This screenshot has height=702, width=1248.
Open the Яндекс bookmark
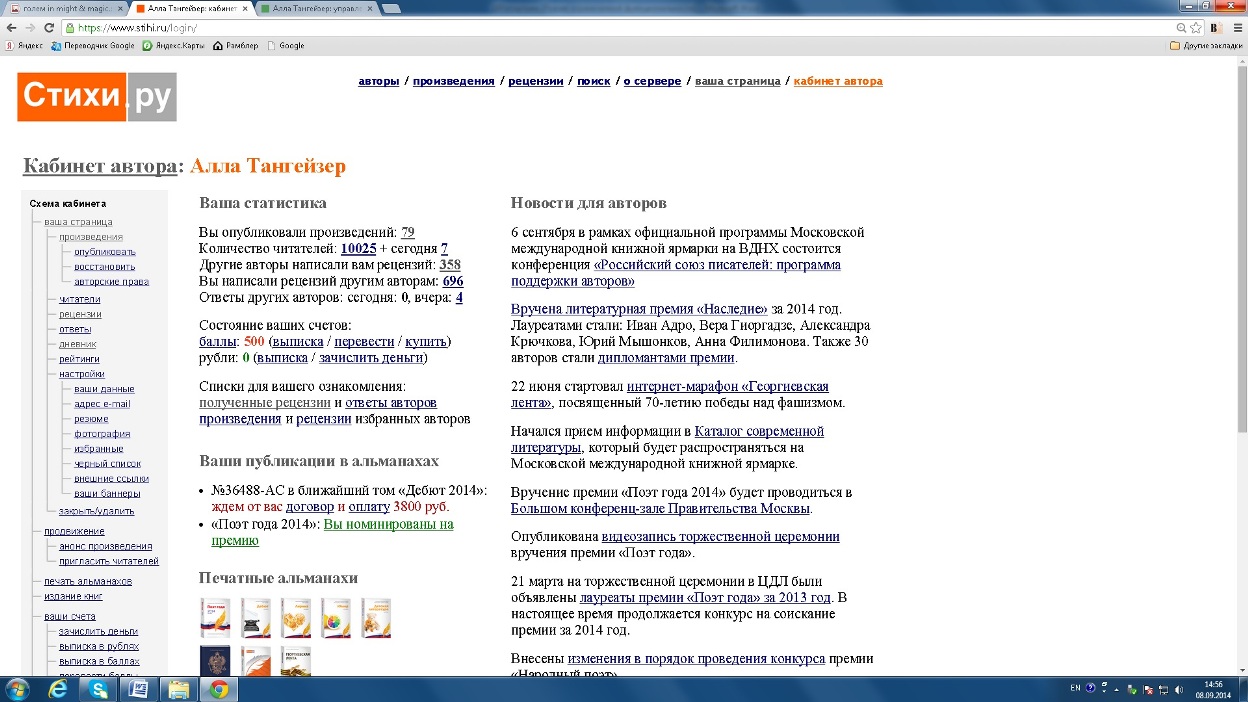pyautogui.click(x=23, y=46)
